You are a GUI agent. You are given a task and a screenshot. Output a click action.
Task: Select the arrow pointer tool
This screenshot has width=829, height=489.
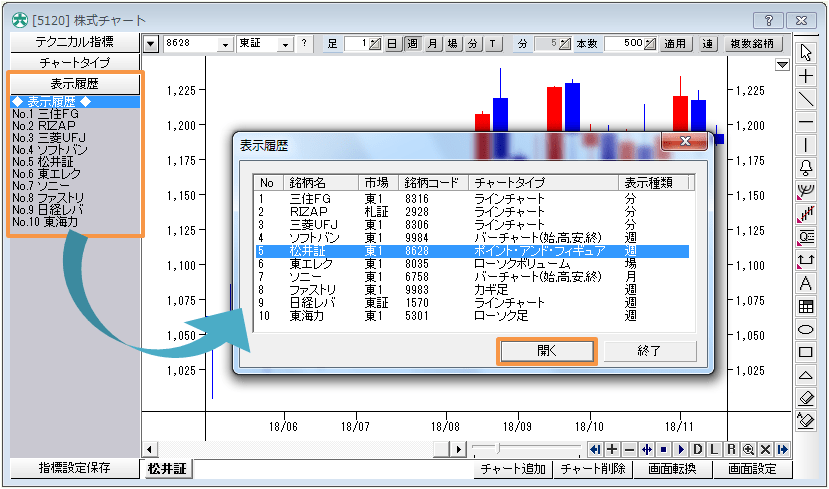coord(805,53)
